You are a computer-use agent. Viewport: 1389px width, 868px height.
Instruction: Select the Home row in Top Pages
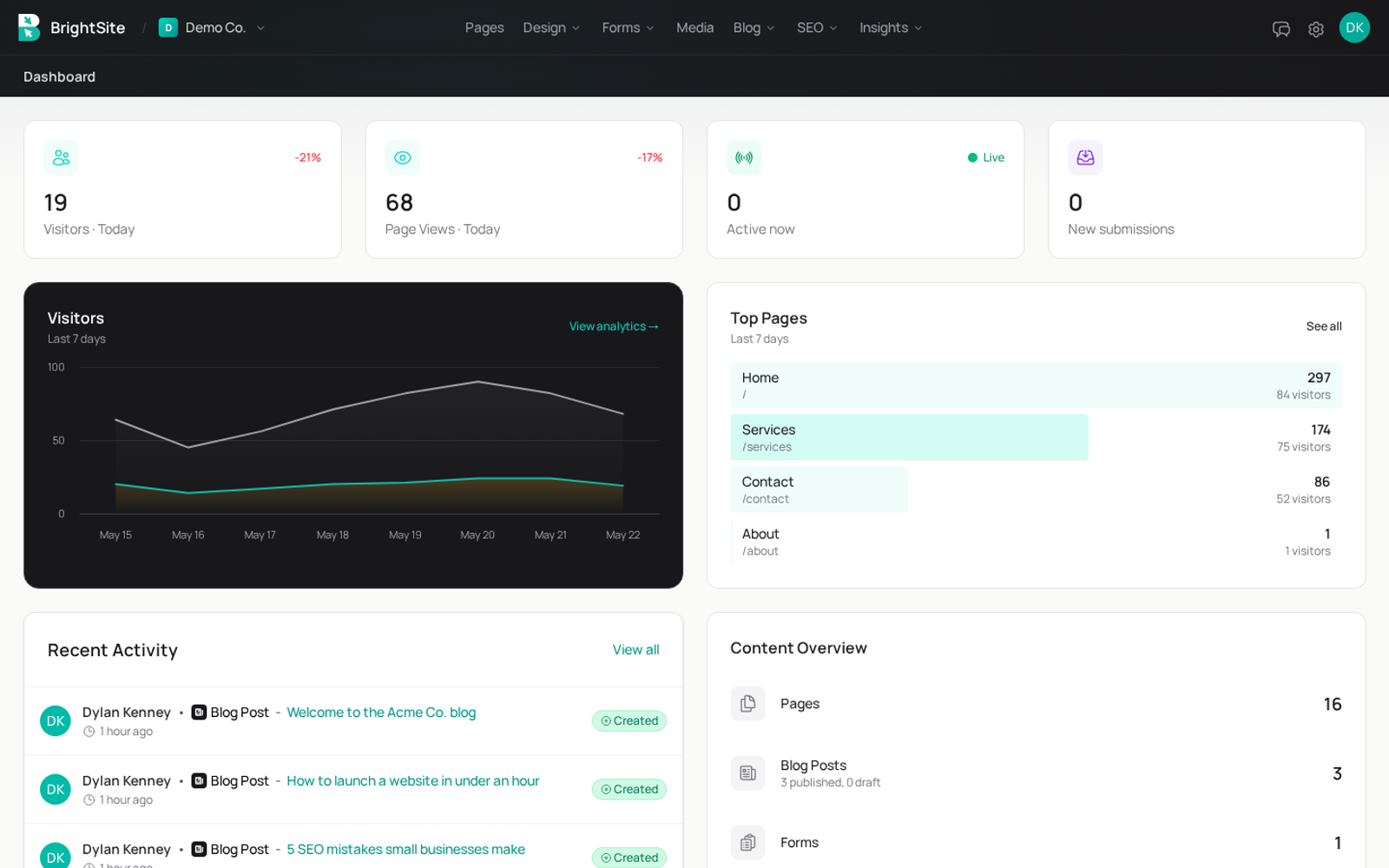click(x=1036, y=385)
